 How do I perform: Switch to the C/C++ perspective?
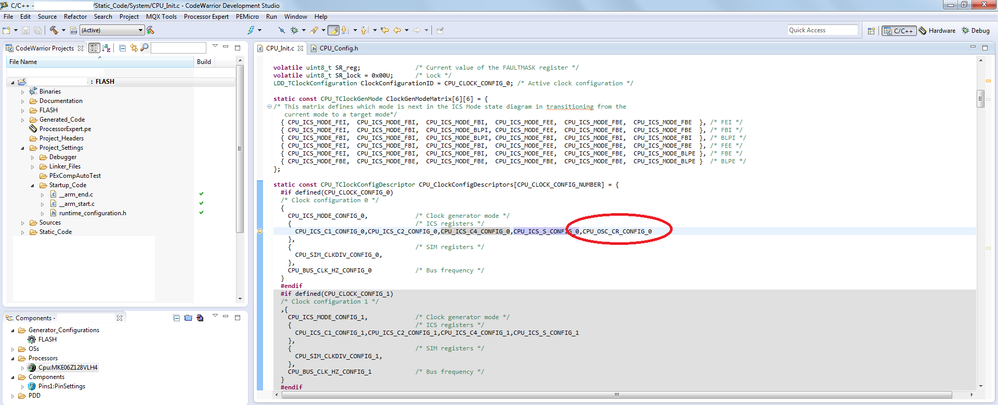(898, 30)
